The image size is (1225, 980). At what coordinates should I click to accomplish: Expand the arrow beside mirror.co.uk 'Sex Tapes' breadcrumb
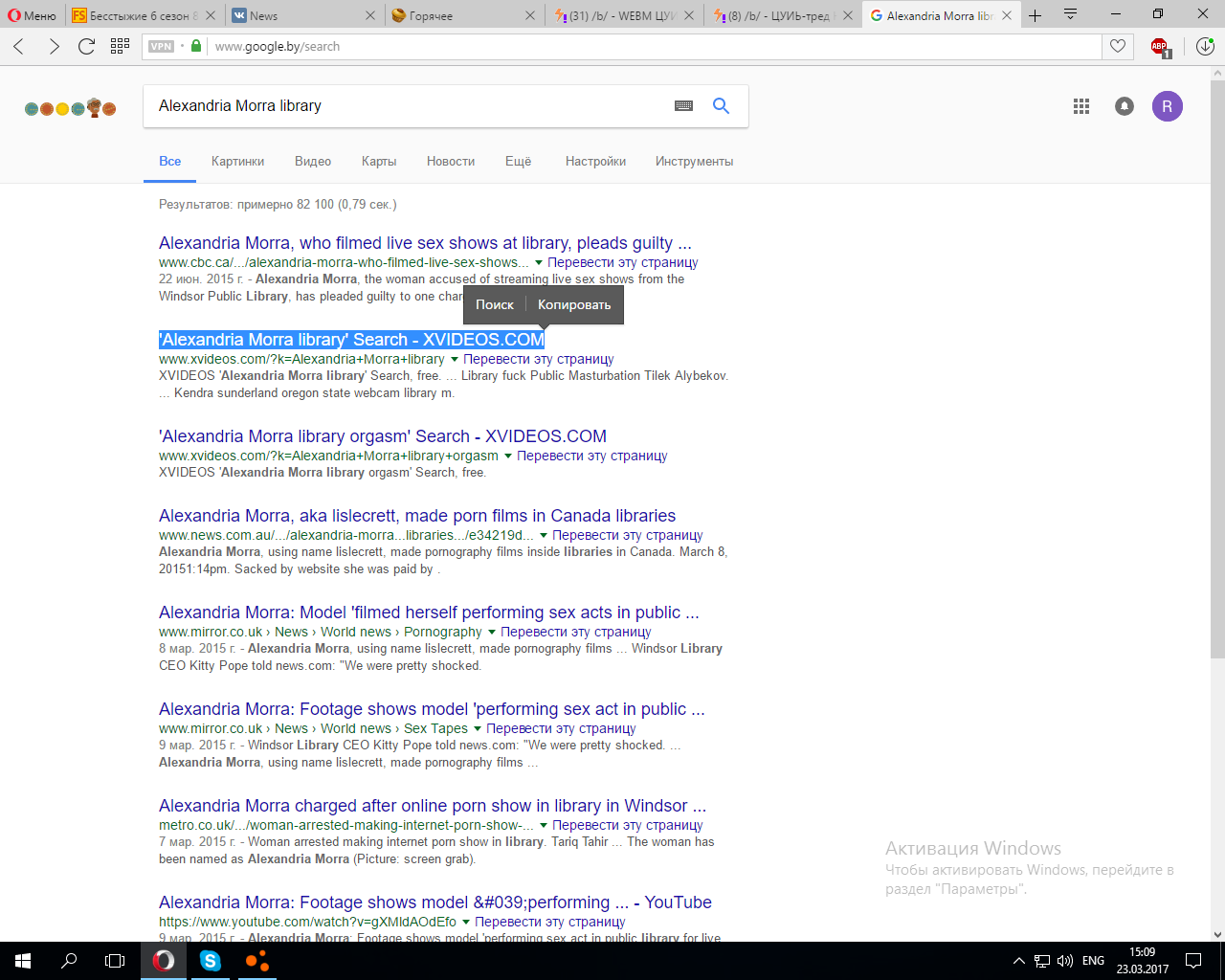pos(478,729)
